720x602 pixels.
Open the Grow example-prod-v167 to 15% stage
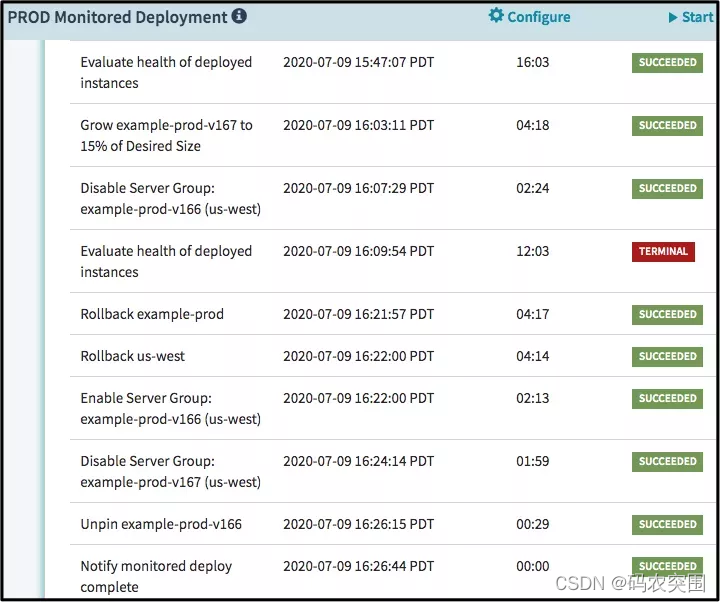pyautogui.click(x=392, y=135)
